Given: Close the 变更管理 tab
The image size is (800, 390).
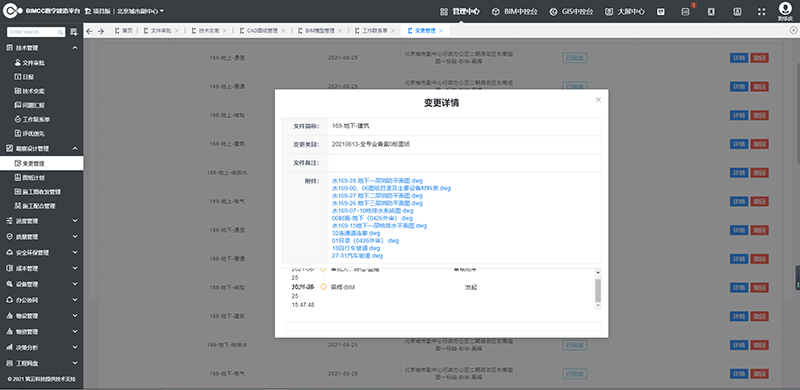Looking at the screenshot, I should pyautogui.click(x=441, y=31).
